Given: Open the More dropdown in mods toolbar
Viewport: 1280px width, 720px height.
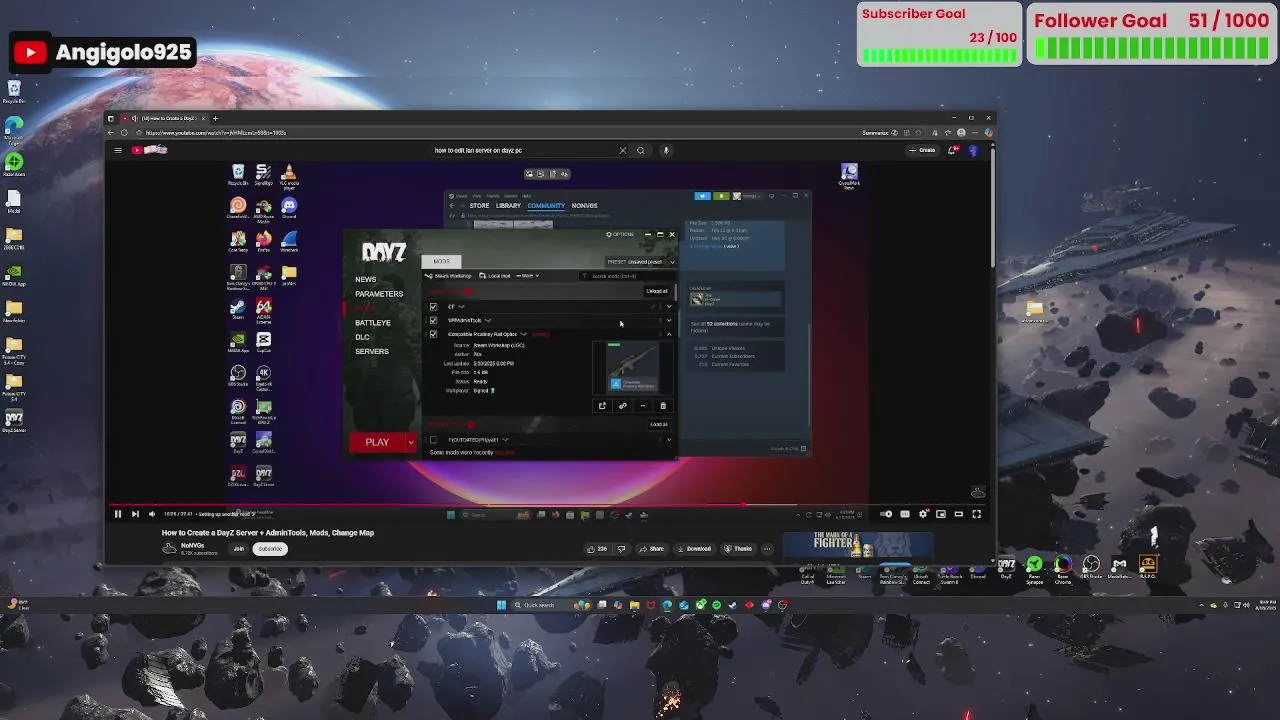Looking at the screenshot, I should [529, 276].
